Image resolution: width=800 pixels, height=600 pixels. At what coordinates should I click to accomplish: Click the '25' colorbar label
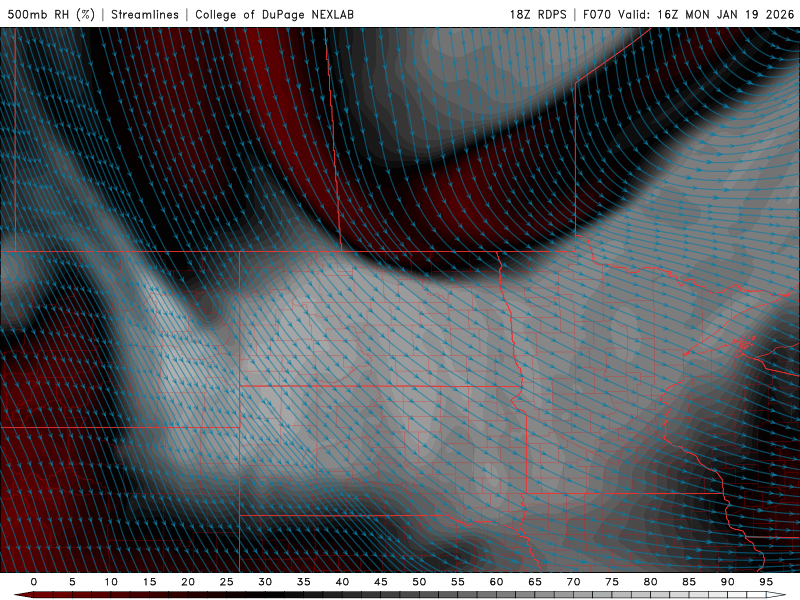(x=227, y=582)
